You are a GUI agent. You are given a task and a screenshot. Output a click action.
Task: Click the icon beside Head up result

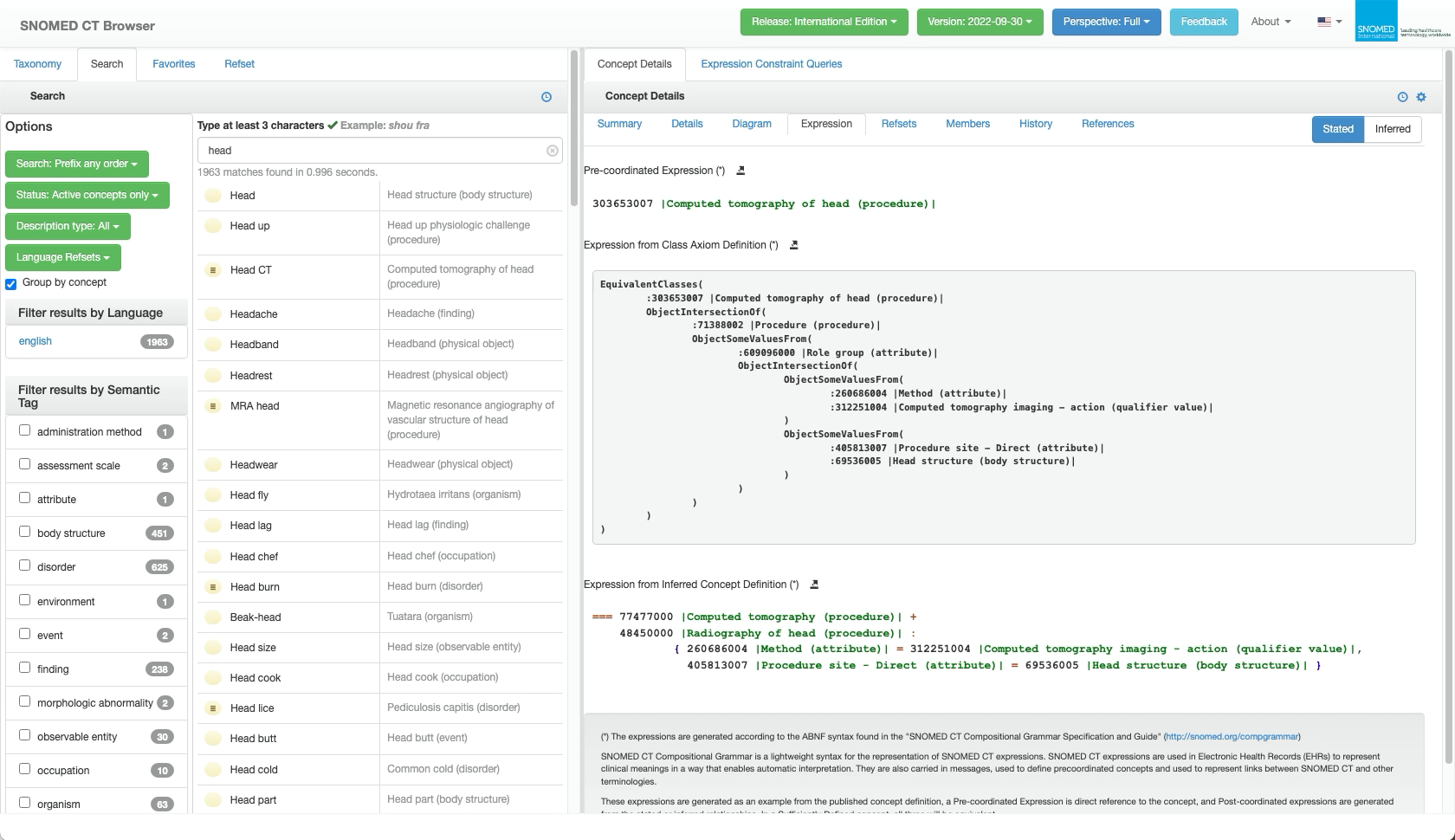[212, 226]
